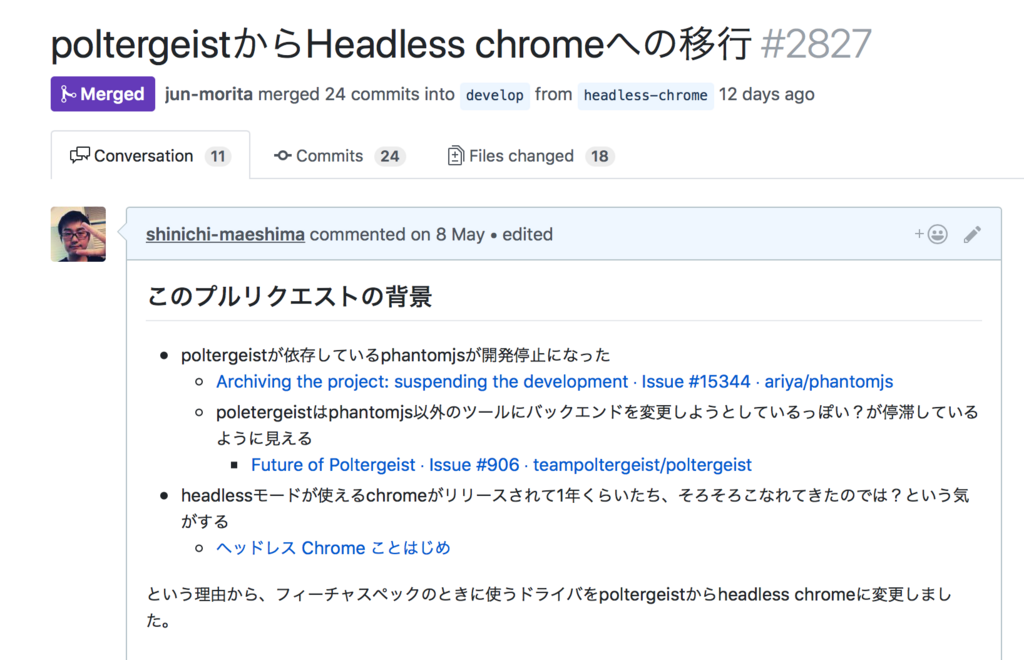Screen dimensions: 1024x660
Task: Expand the comment 'edited' history dropdown
Action: [527, 235]
